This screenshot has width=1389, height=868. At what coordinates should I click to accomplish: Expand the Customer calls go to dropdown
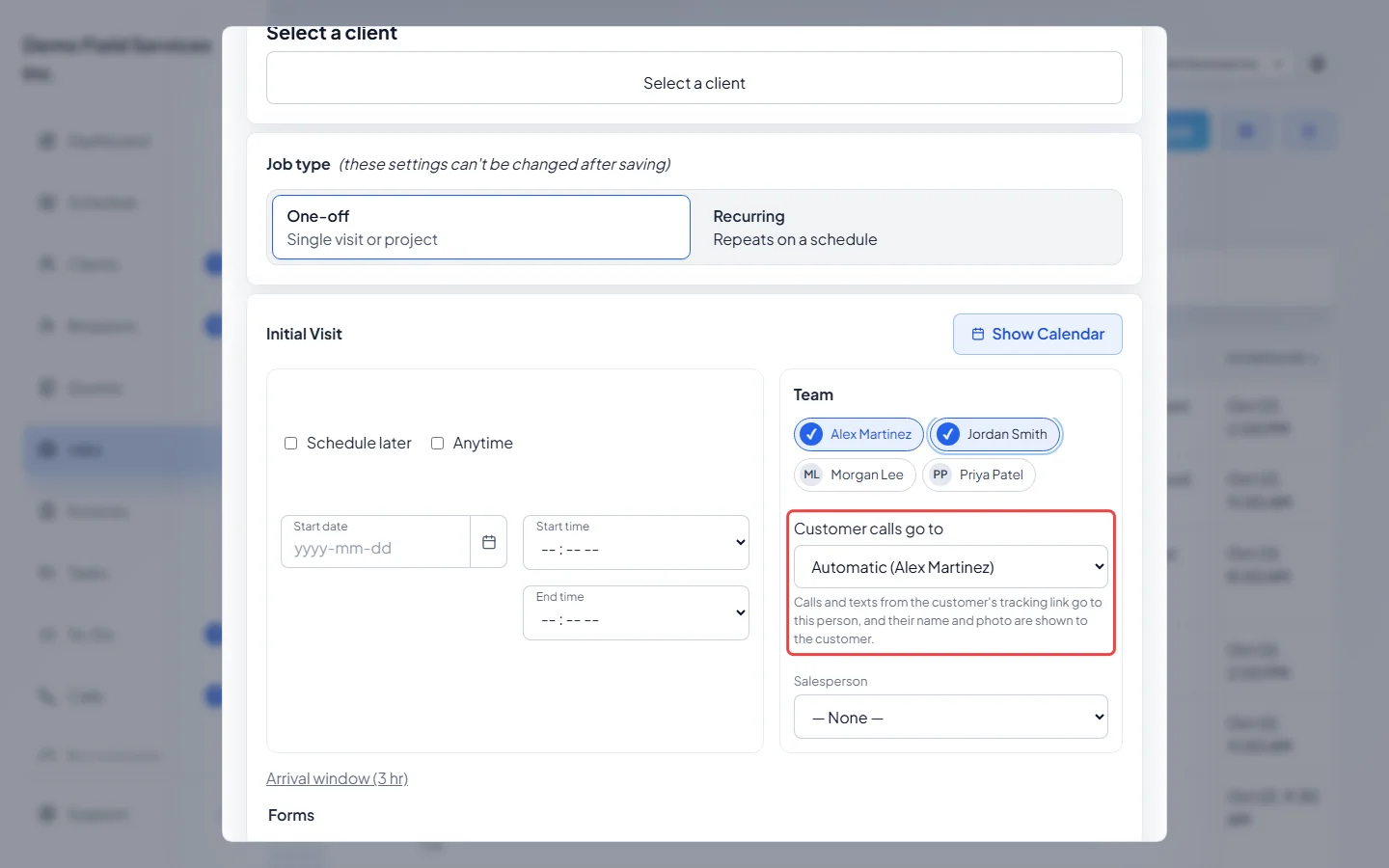pyautogui.click(x=951, y=567)
